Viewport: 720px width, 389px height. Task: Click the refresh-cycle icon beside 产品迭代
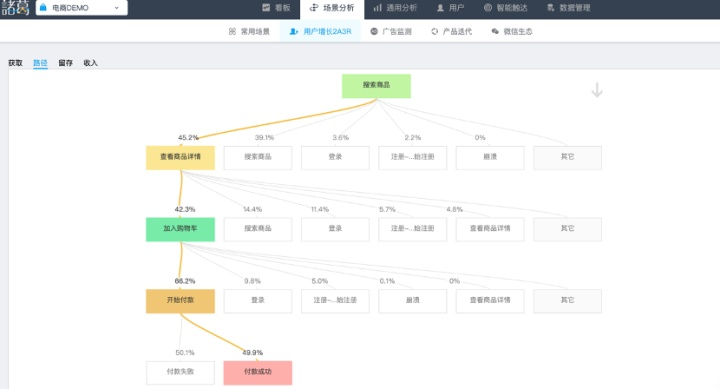[x=434, y=31]
